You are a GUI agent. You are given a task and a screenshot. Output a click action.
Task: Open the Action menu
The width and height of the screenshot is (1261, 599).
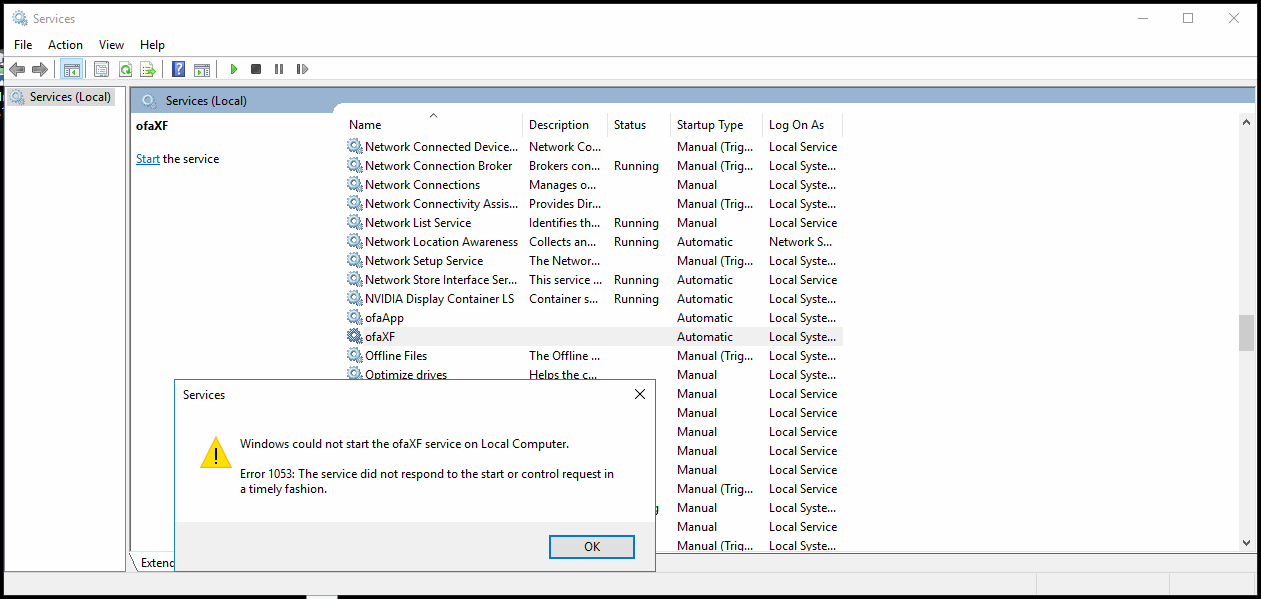pyautogui.click(x=65, y=44)
